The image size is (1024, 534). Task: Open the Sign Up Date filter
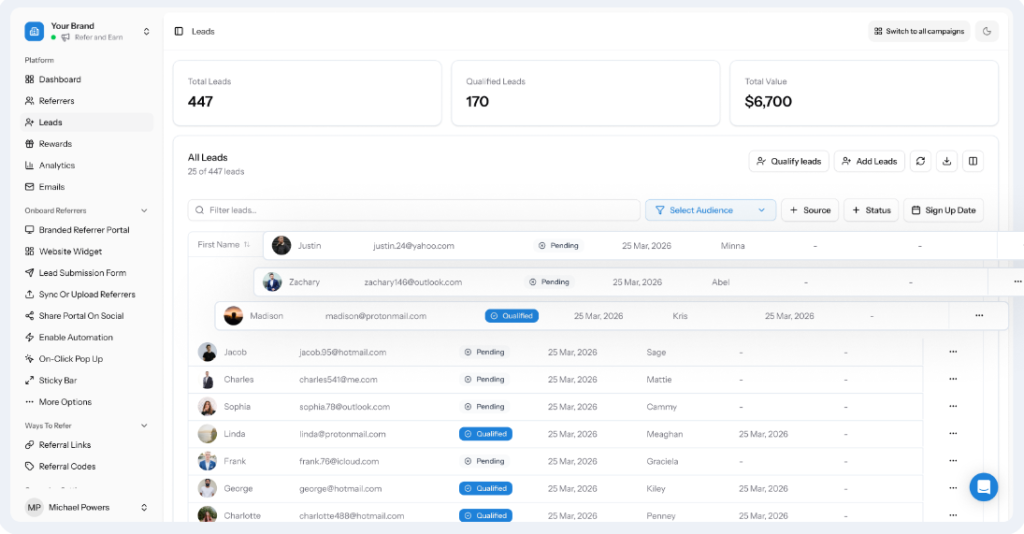(944, 210)
